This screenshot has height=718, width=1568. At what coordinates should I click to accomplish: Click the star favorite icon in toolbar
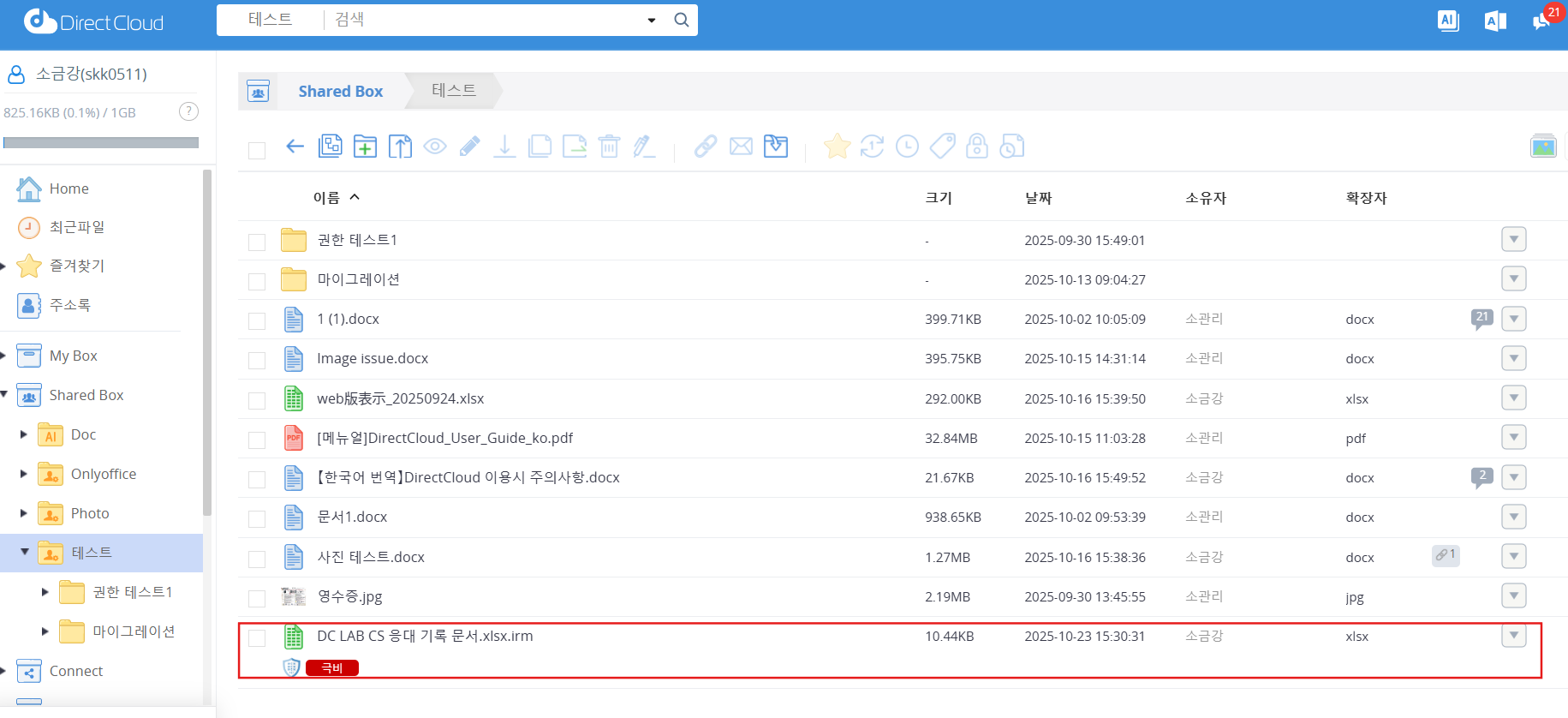(x=837, y=147)
